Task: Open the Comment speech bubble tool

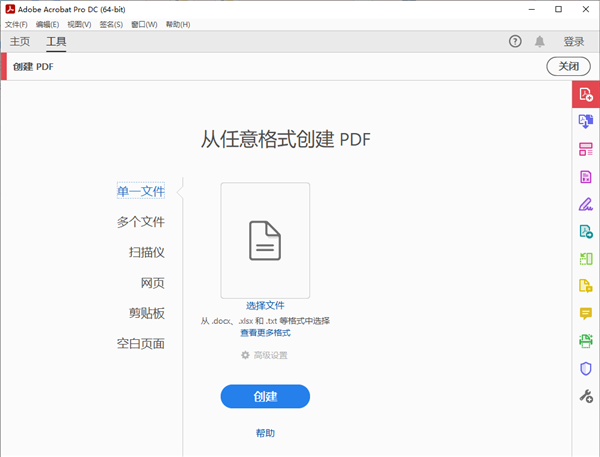Action: tap(585, 313)
